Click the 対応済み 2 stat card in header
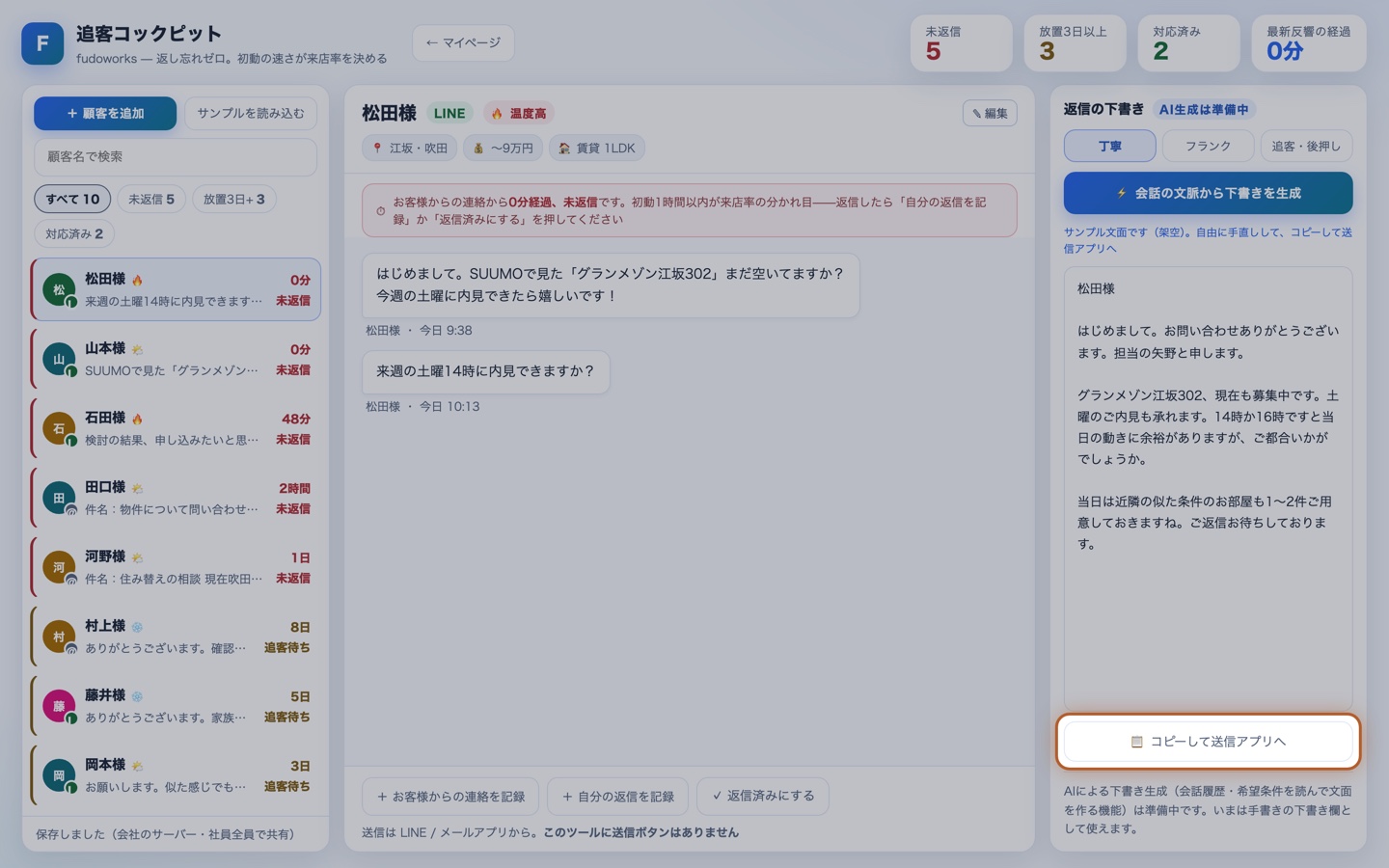The width and height of the screenshot is (1389, 868). click(x=1188, y=43)
